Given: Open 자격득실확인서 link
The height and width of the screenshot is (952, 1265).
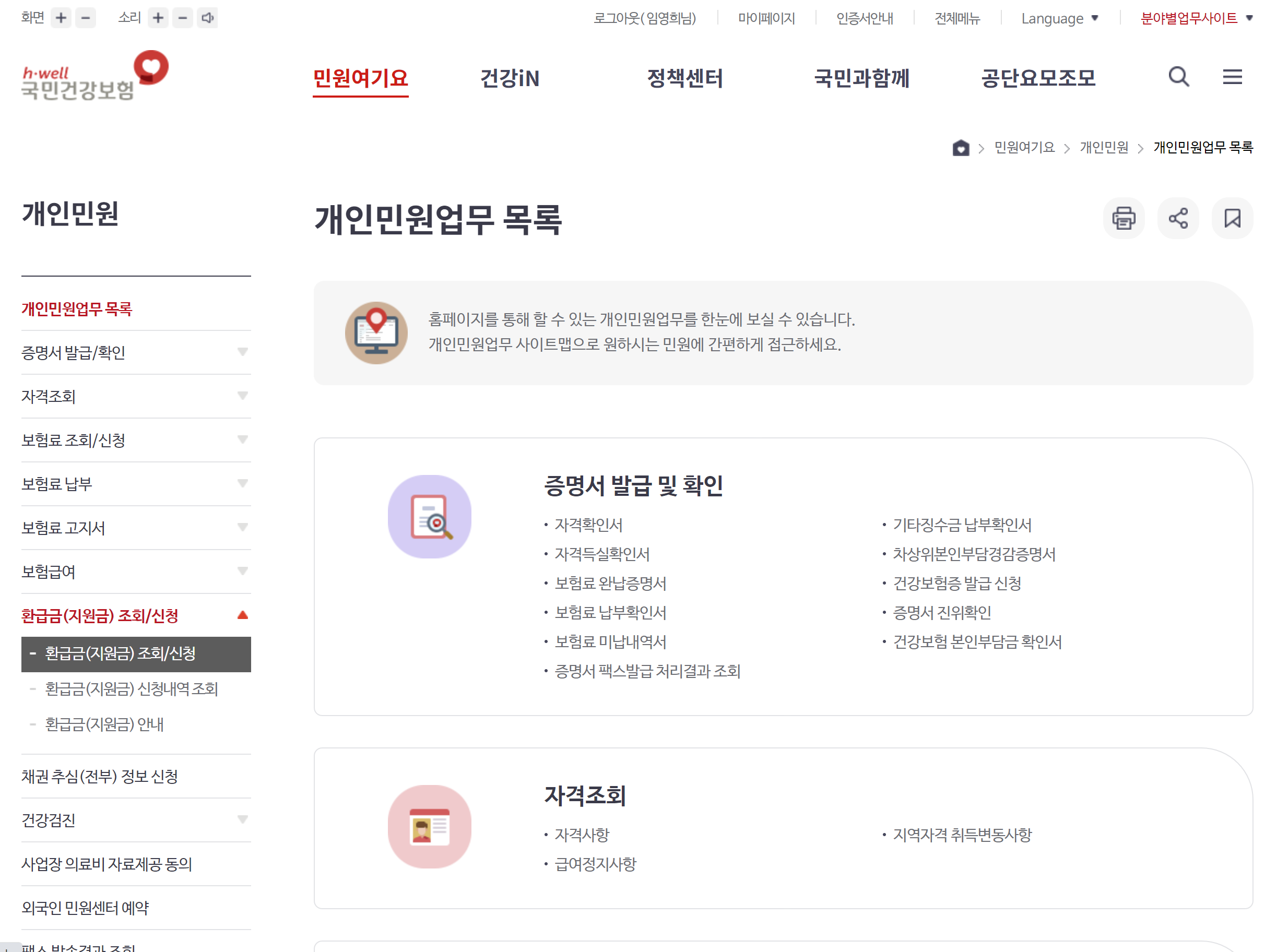Looking at the screenshot, I should click(602, 554).
